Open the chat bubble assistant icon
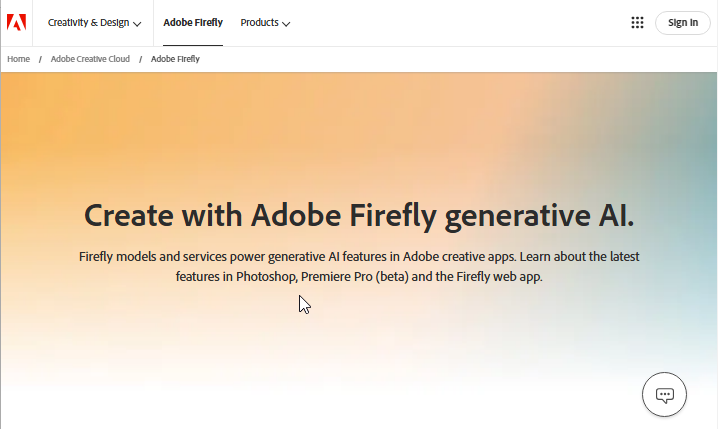 (x=664, y=395)
